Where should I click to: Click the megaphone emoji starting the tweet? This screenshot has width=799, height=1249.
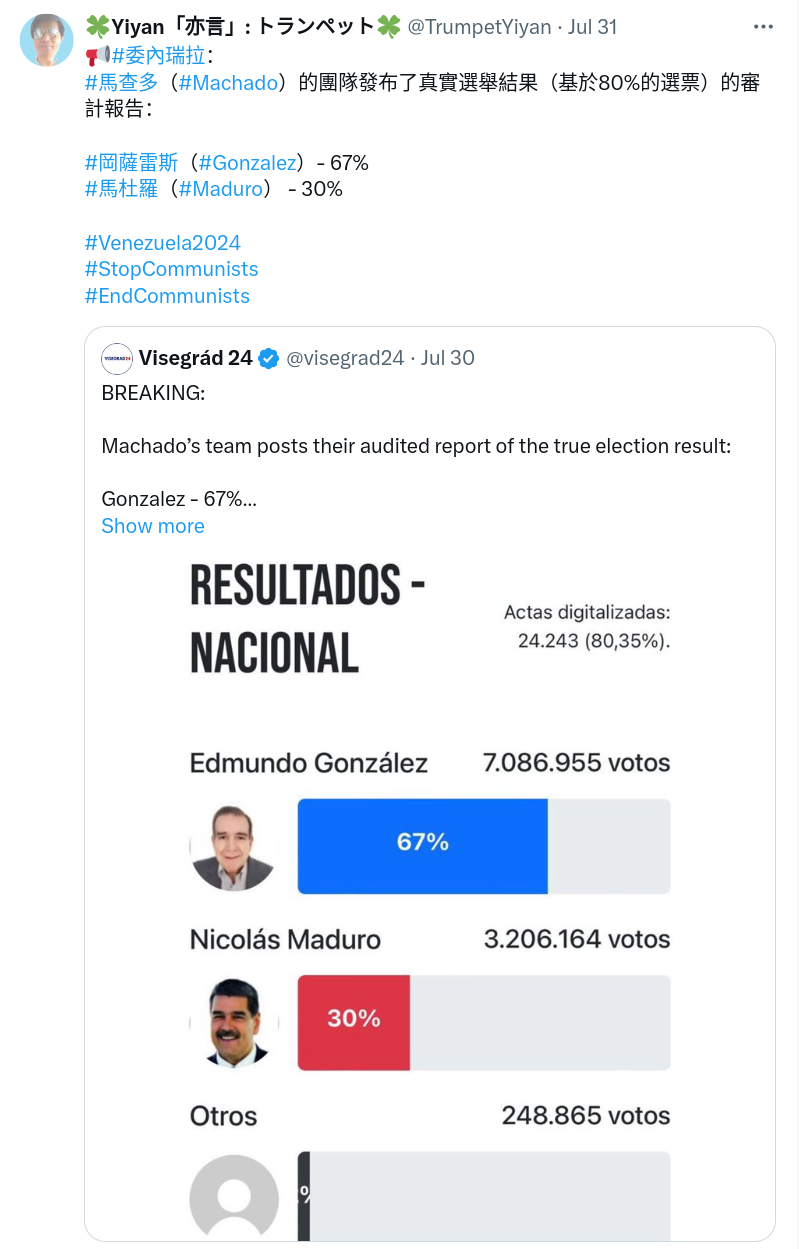tap(98, 55)
